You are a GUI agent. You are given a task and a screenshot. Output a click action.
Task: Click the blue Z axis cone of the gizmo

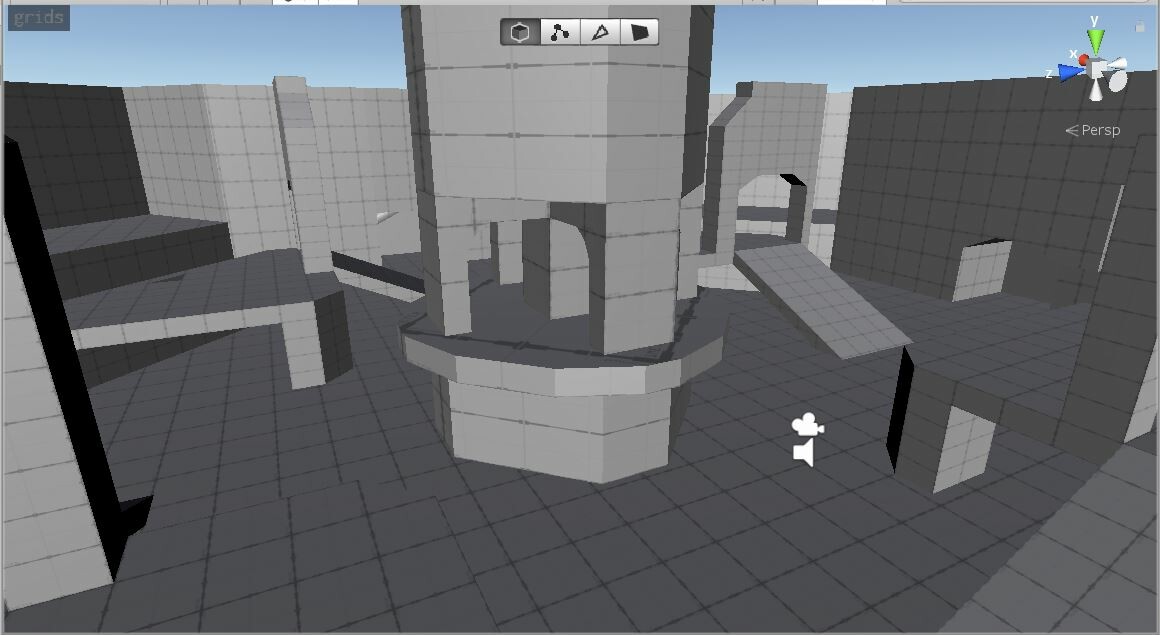point(1067,70)
